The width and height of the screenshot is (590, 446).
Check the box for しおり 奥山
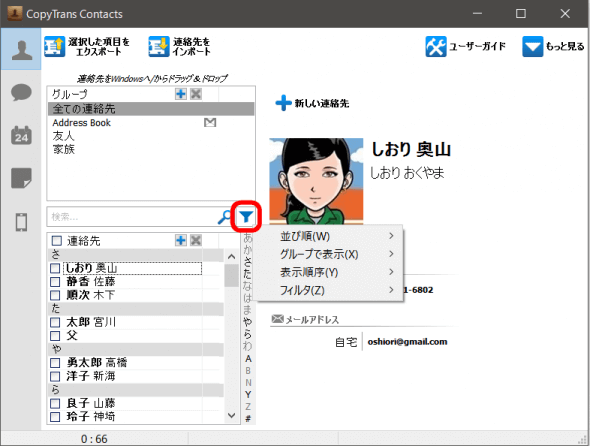[55, 268]
